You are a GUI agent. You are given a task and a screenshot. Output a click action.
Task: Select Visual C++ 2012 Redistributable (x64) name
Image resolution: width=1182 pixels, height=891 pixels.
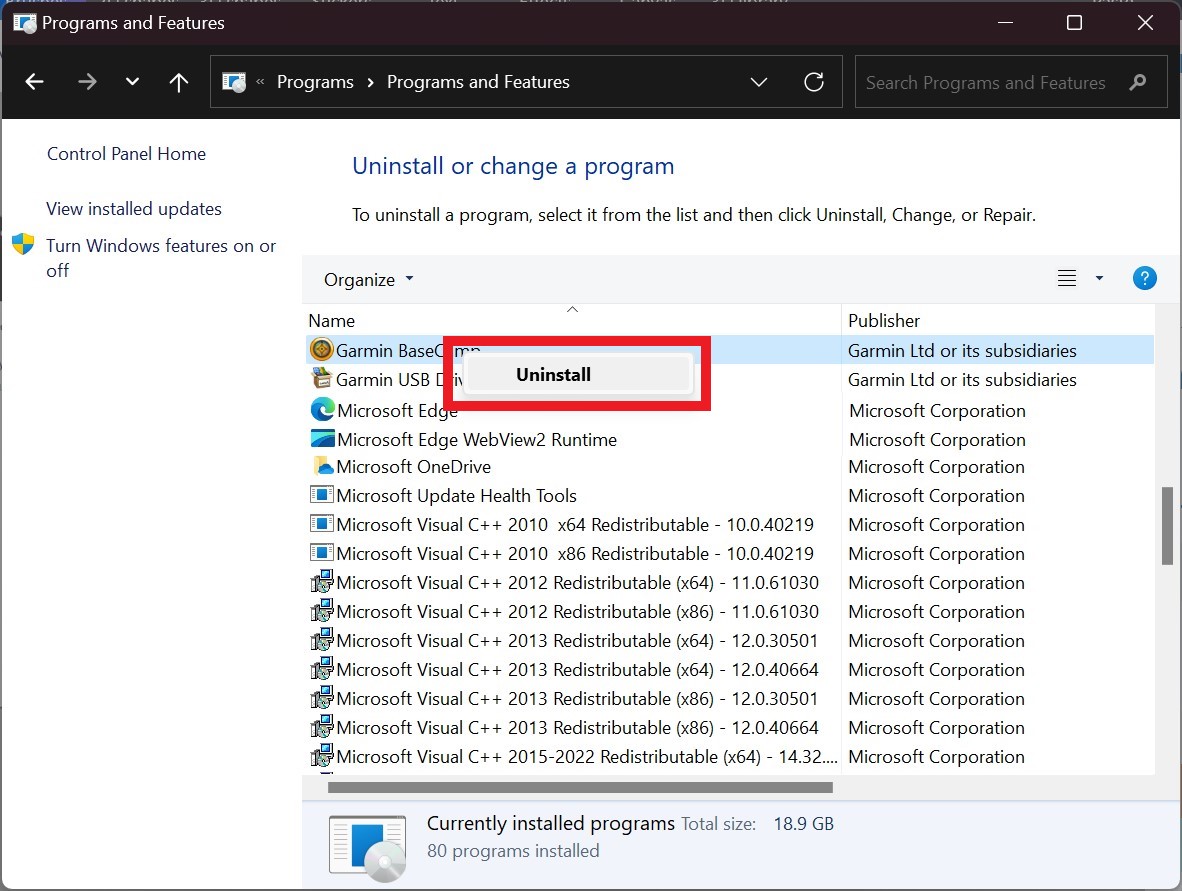click(x=577, y=583)
